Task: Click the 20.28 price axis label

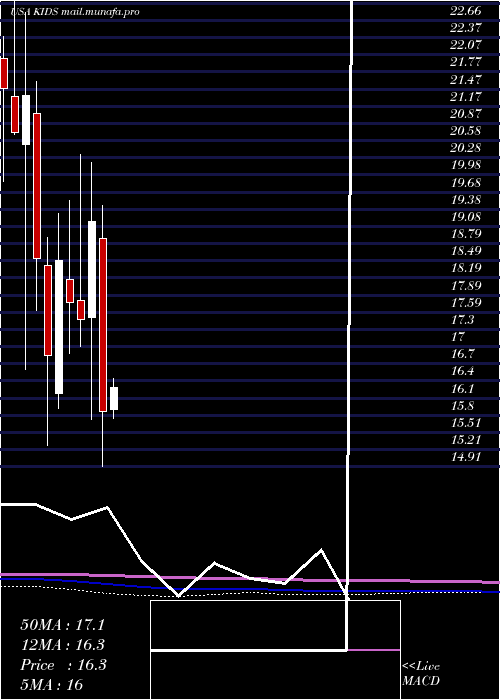Action: [465, 148]
